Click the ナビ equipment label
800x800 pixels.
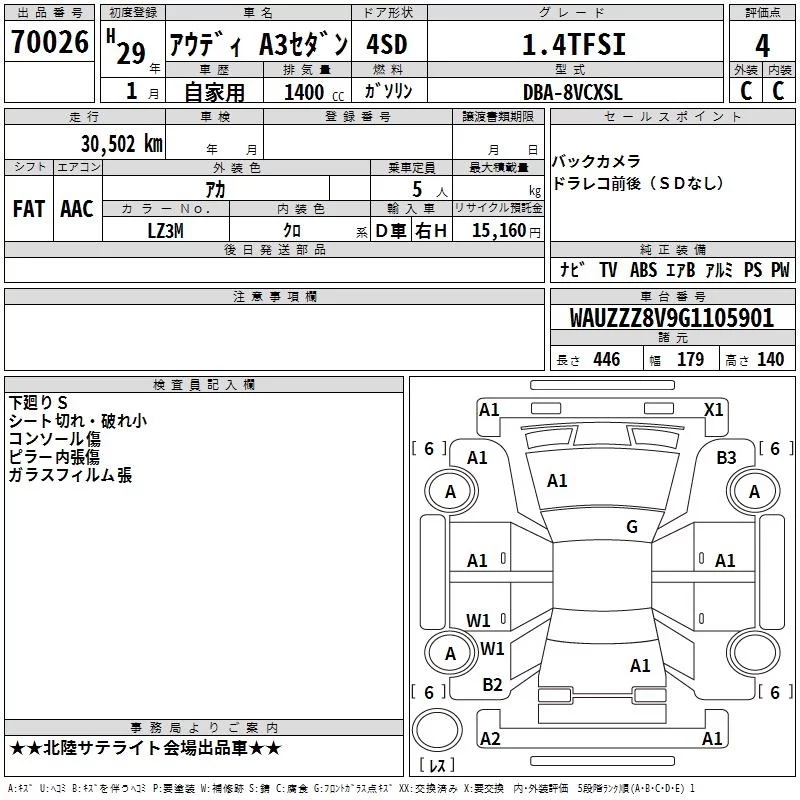click(x=572, y=269)
